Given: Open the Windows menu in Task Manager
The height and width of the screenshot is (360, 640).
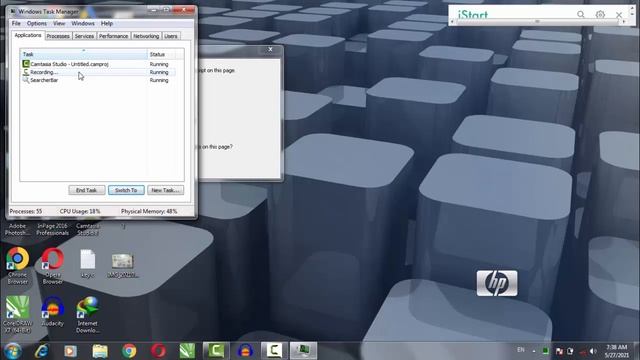Looking at the screenshot, I should click(83, 23).
